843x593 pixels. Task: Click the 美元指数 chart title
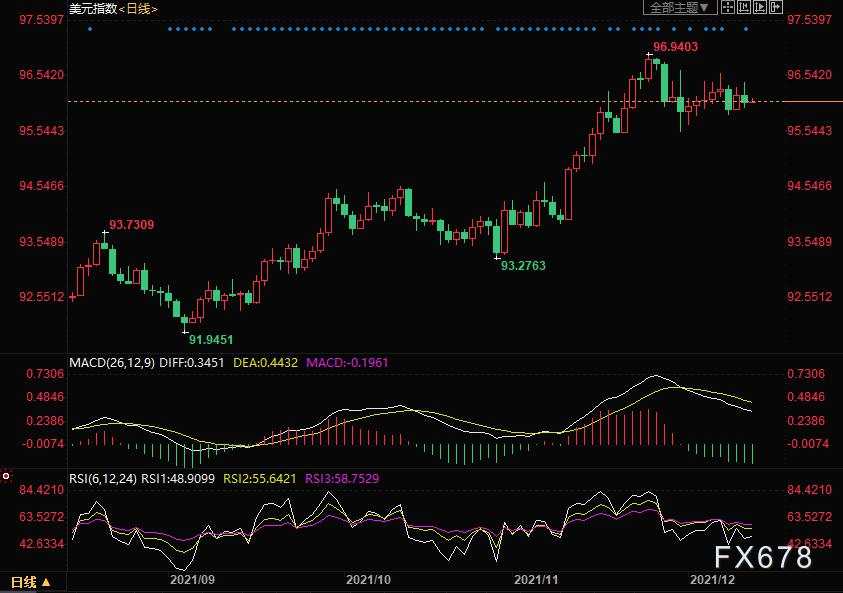click(93, 9)
